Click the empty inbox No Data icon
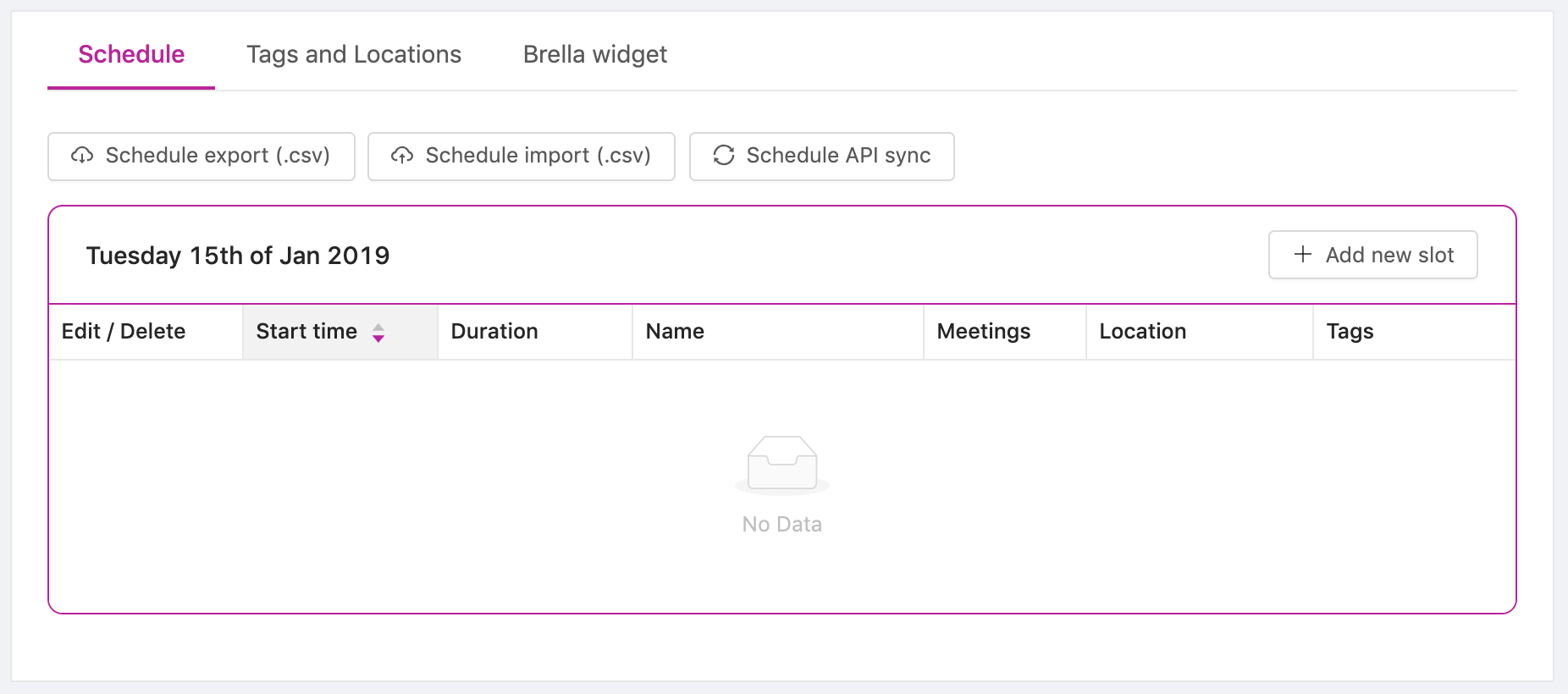Viewport: 1568px width, 694px height. click(782, 464)
